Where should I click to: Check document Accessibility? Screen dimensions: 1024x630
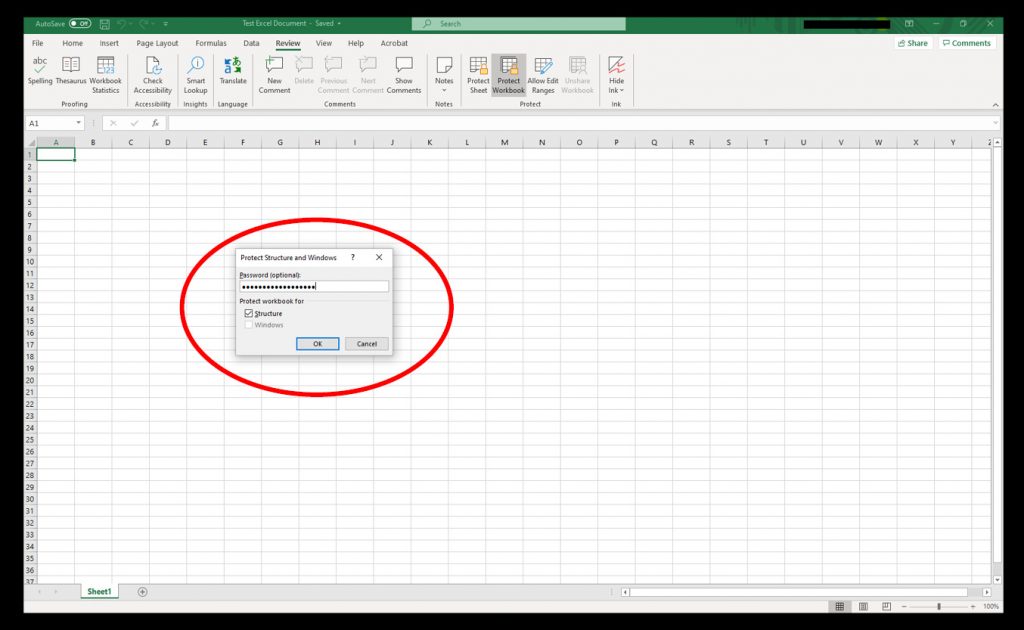click(x=152, y=71)
